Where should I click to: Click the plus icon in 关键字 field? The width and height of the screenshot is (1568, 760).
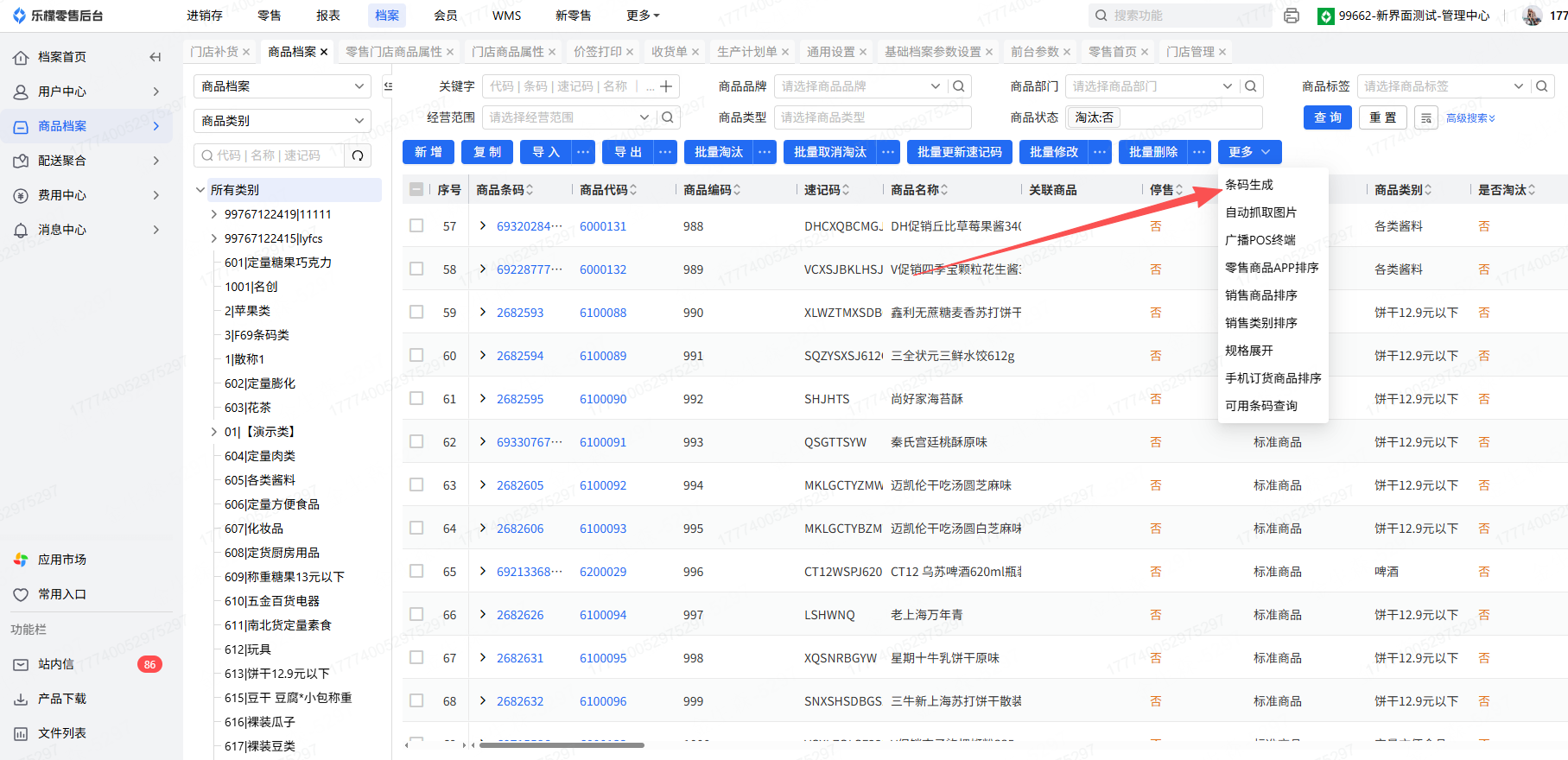click(666, 86)
